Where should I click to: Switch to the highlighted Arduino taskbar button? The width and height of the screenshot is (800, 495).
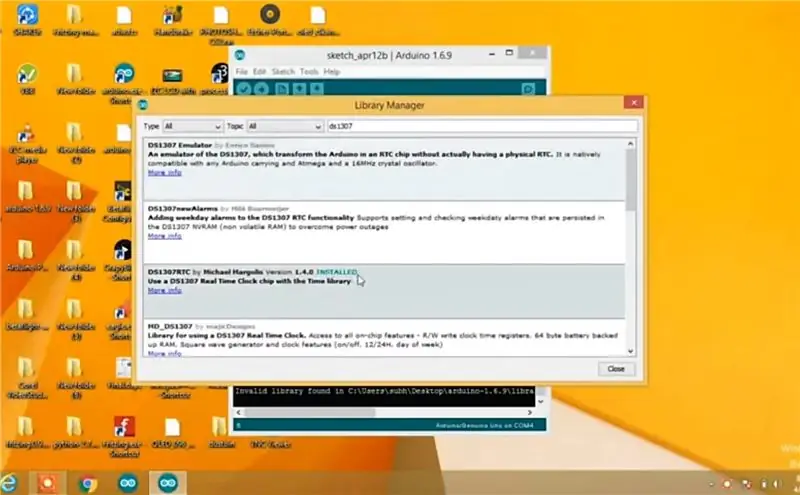168,483
